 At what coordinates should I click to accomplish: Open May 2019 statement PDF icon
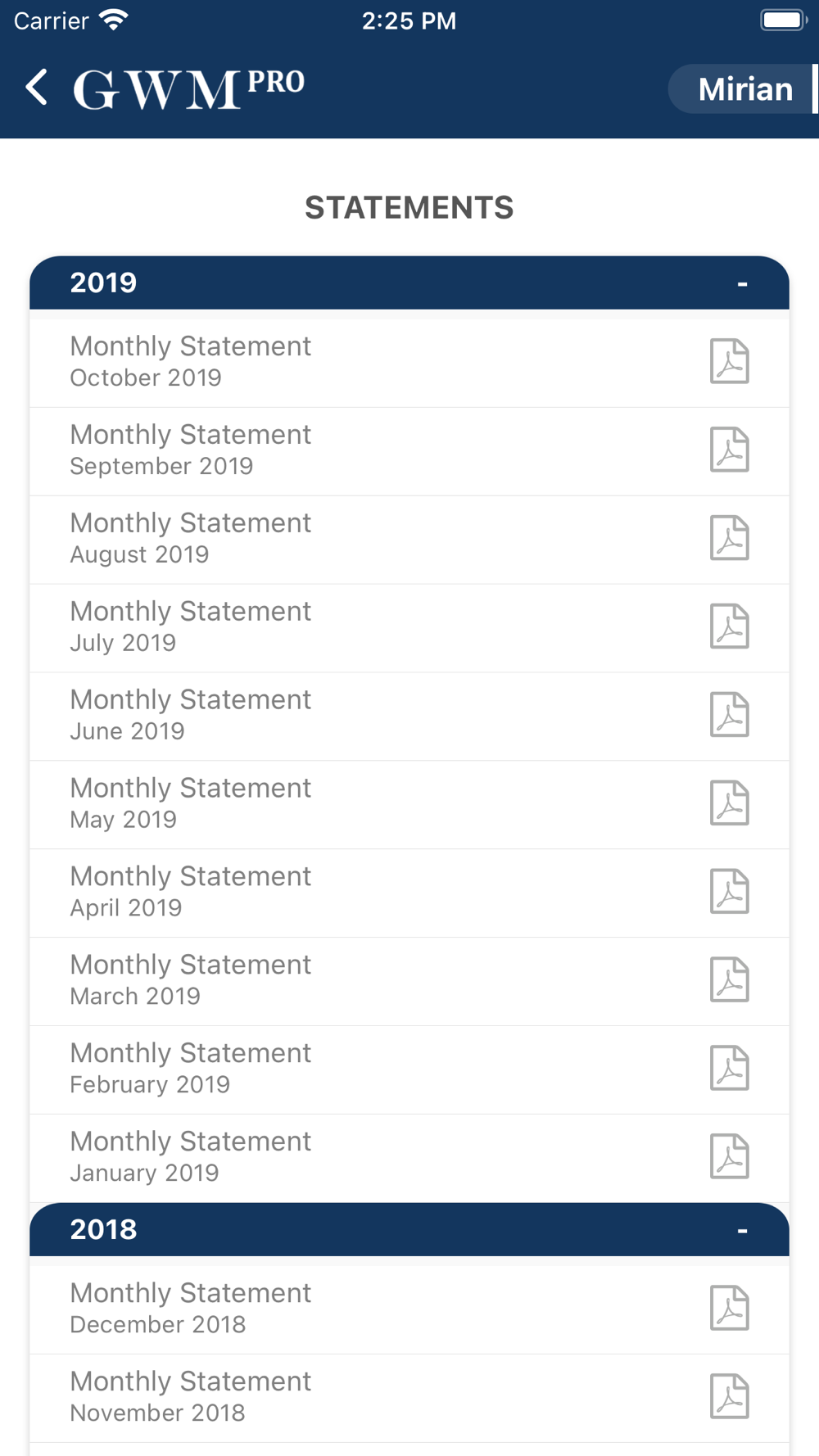point(729,803)
